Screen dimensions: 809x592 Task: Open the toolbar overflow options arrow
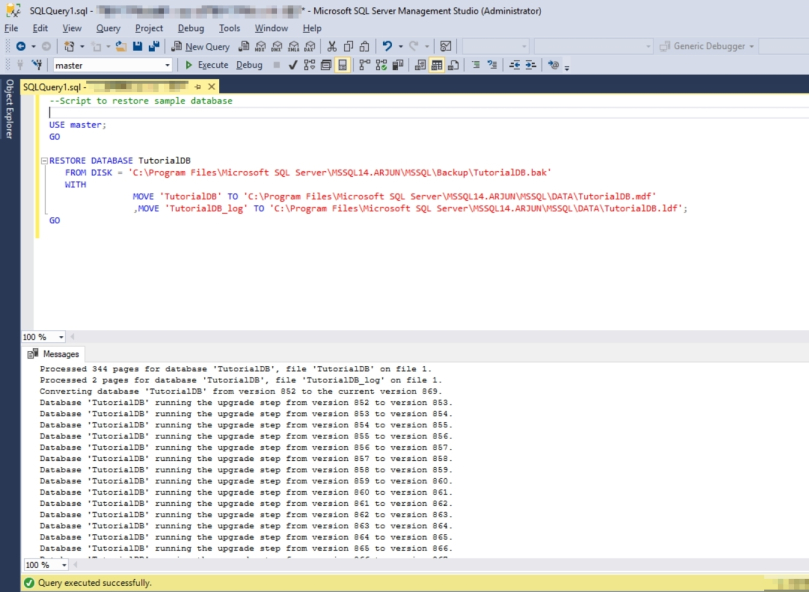(567, 68)
